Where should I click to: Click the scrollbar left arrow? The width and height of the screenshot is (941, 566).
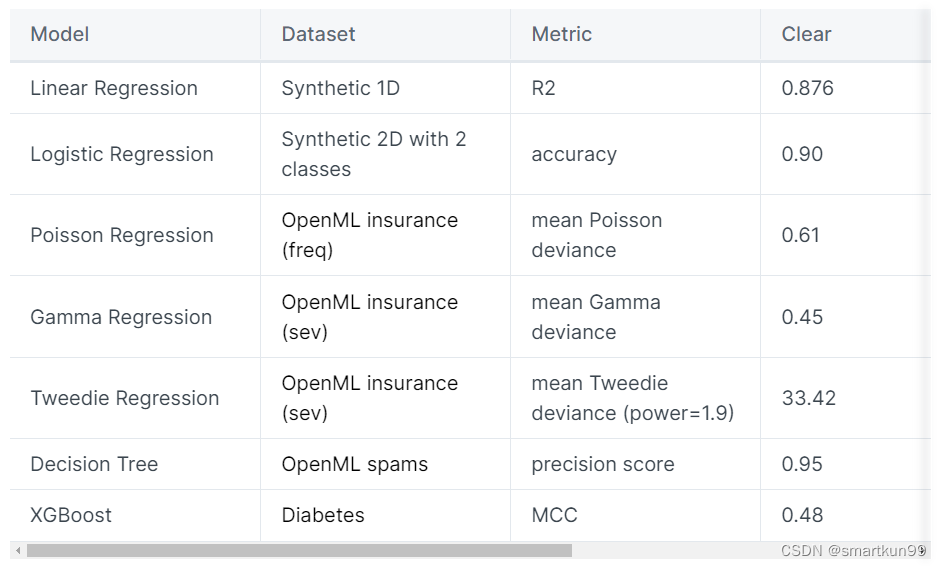click(x=18, y=550)
